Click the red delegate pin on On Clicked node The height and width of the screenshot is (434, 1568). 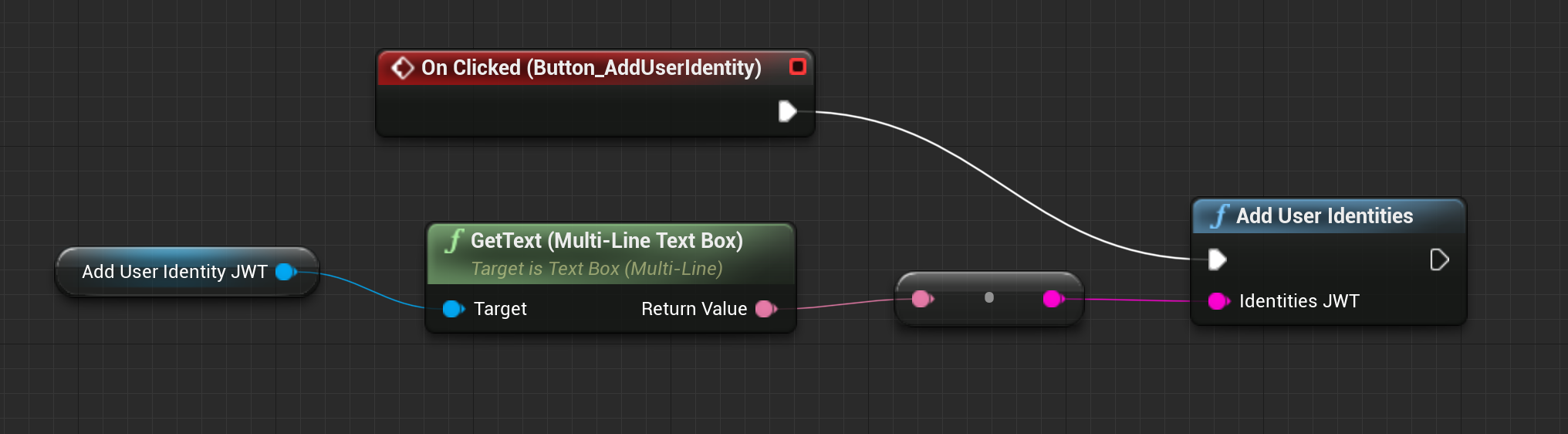click(x=798, y=67)
